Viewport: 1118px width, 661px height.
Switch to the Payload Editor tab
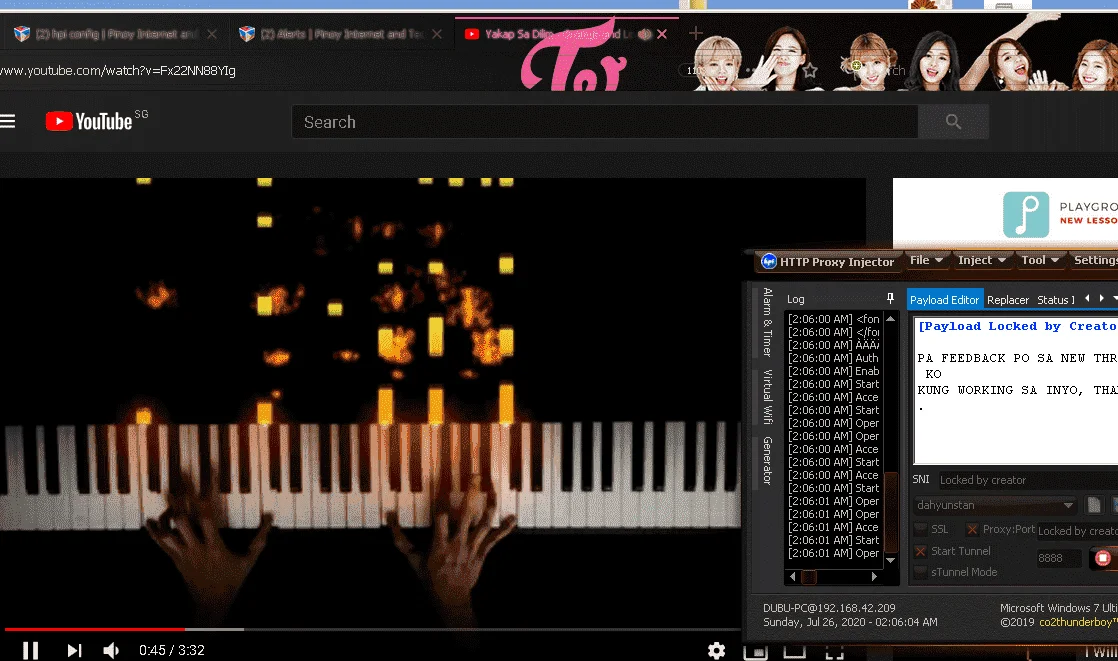(x=944, y=299)
